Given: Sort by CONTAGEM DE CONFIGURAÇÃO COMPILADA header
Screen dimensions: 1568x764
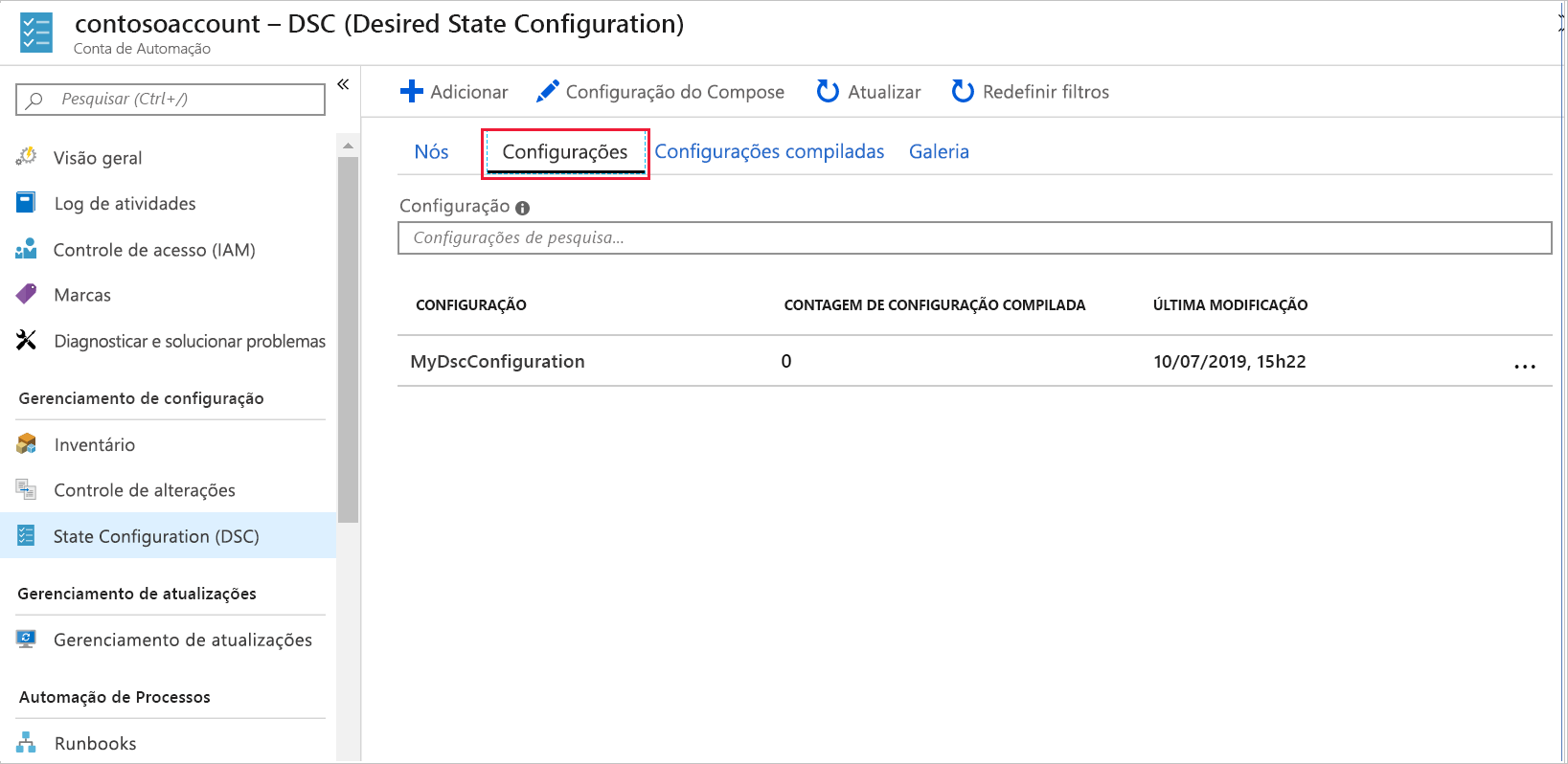Looking at the screenshot, I should pos(935,305).
